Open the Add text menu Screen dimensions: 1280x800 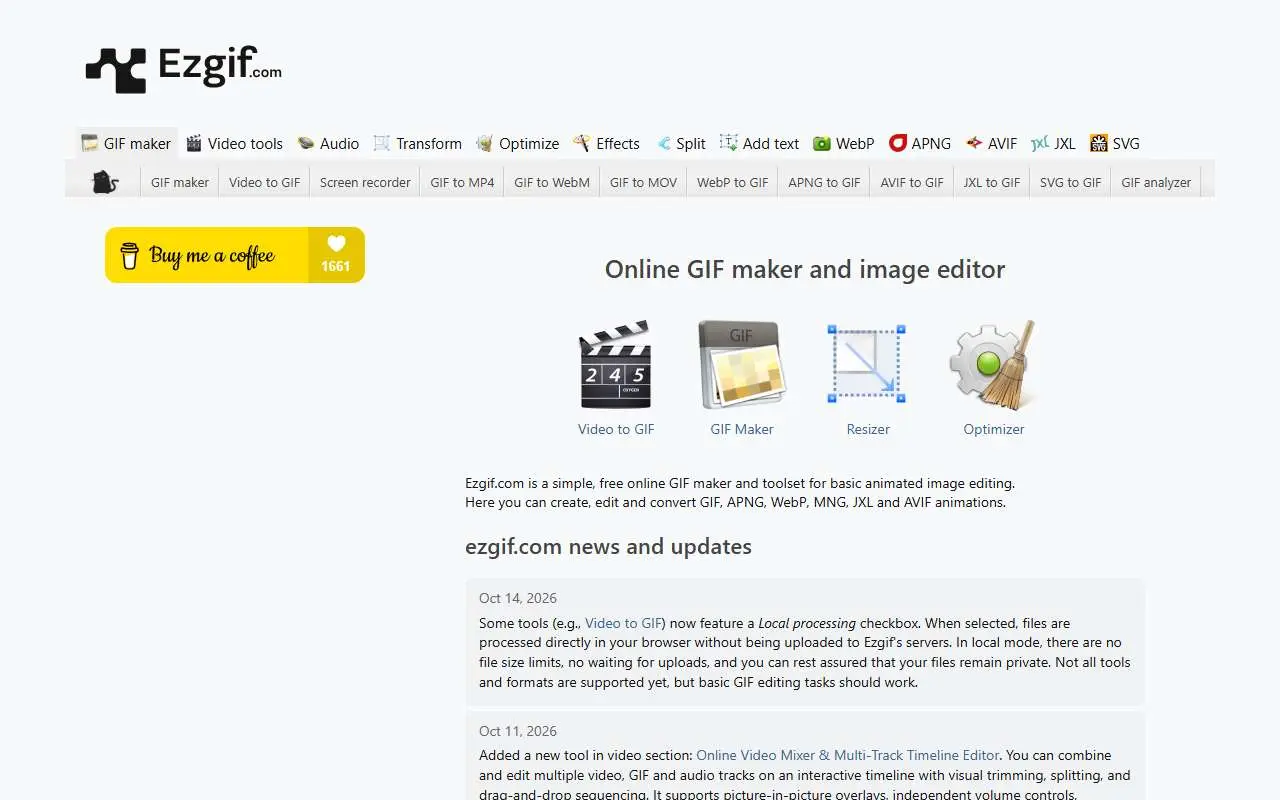759,143
